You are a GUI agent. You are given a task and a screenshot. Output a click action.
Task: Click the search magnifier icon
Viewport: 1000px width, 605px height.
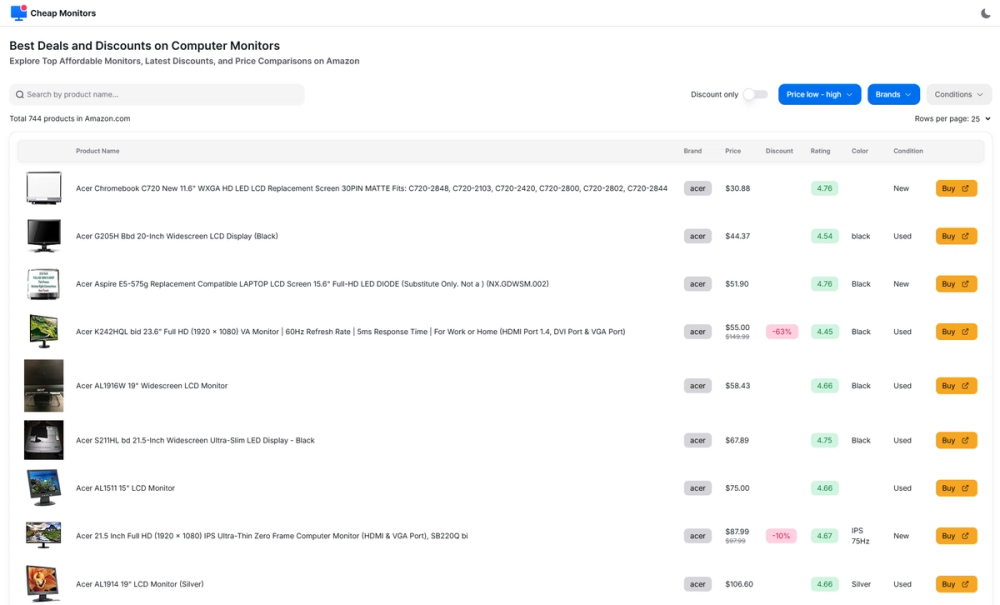(20, 94)
